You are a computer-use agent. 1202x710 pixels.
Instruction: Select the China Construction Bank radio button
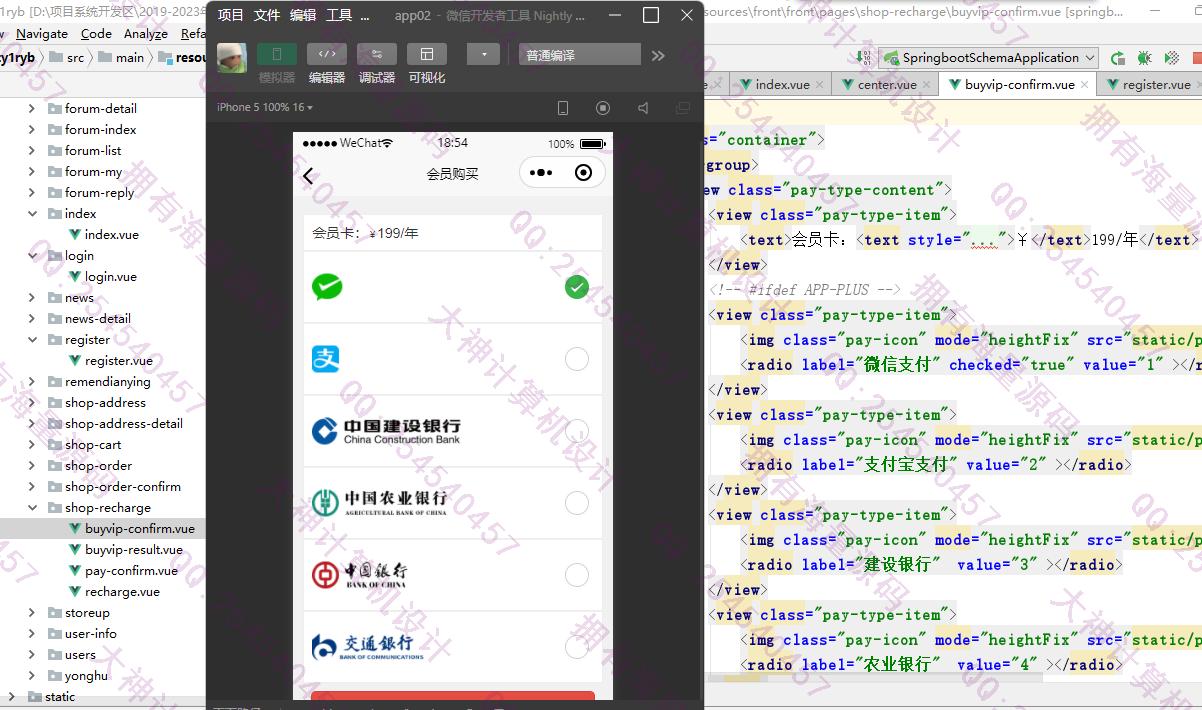pos(577,431)
